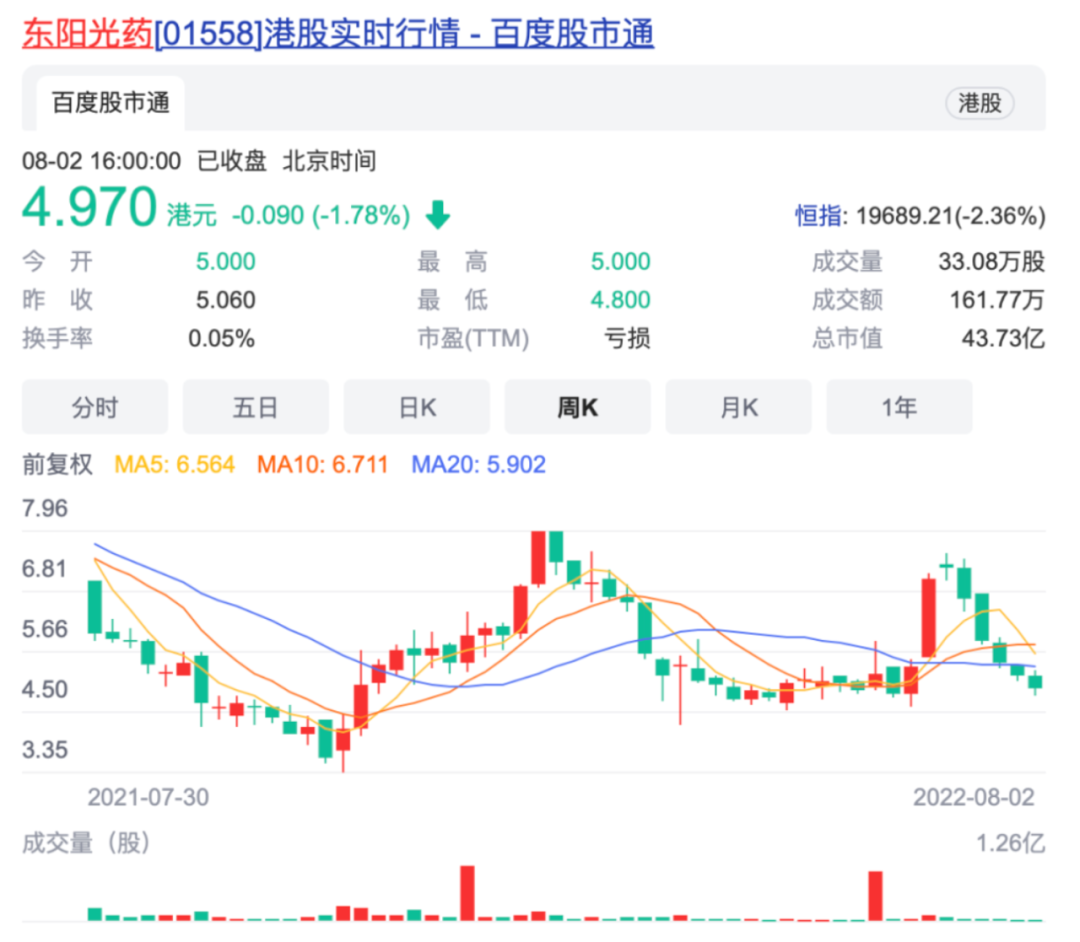1080x942 pixels.
Task: Click the MA20 blue indicator label
Action: click(479, 464)
